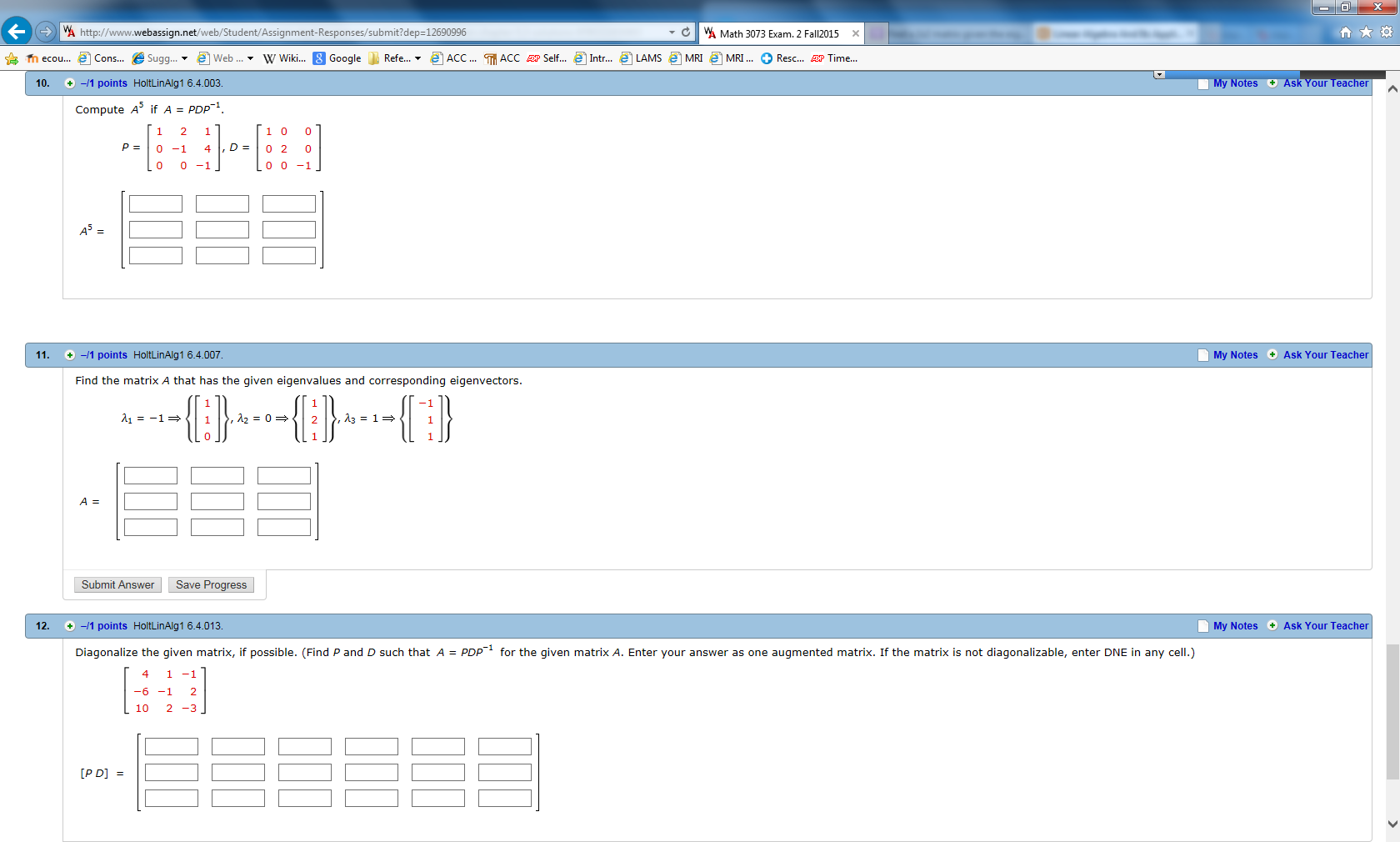The width and height of the screenshot is (1400, 842).
Task: Click the webassign URL address bar
Action: (367, 33)
